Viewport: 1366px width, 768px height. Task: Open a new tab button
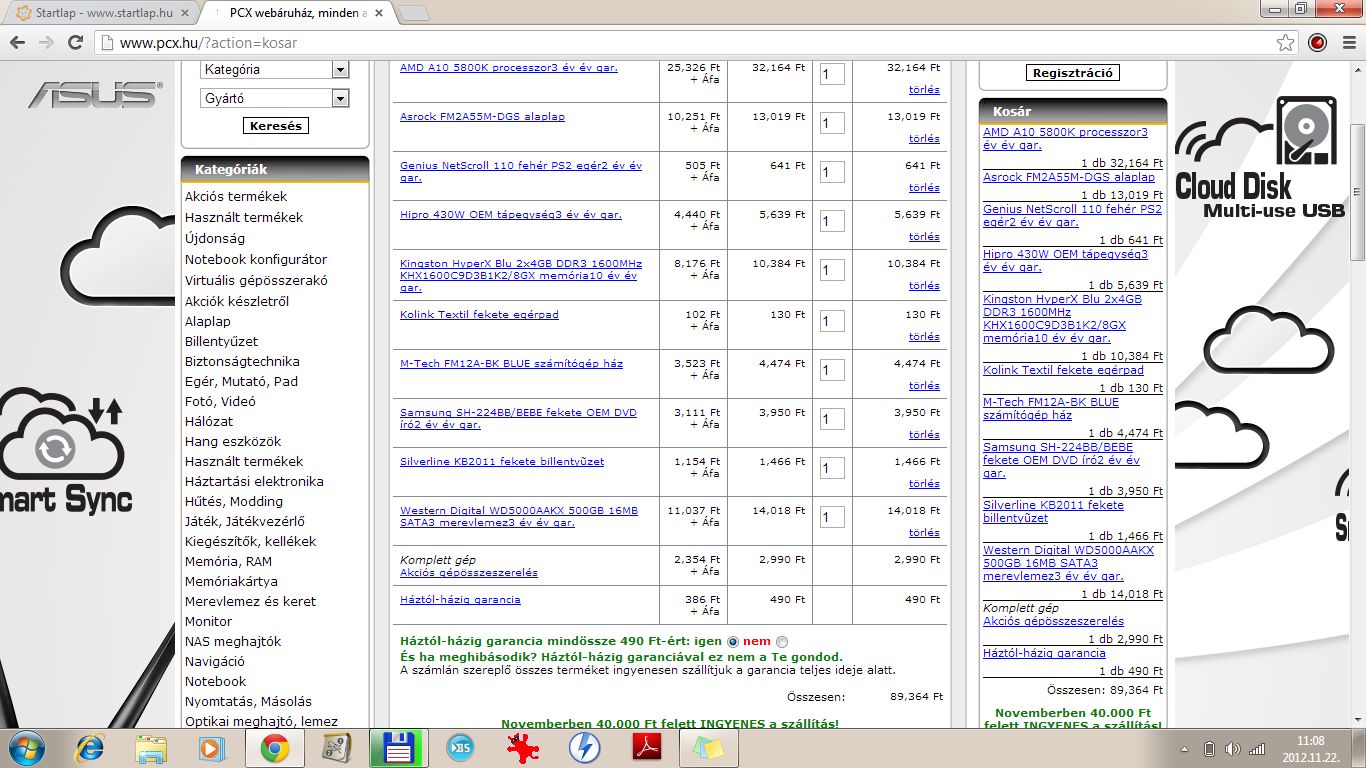tap(414, 14)
